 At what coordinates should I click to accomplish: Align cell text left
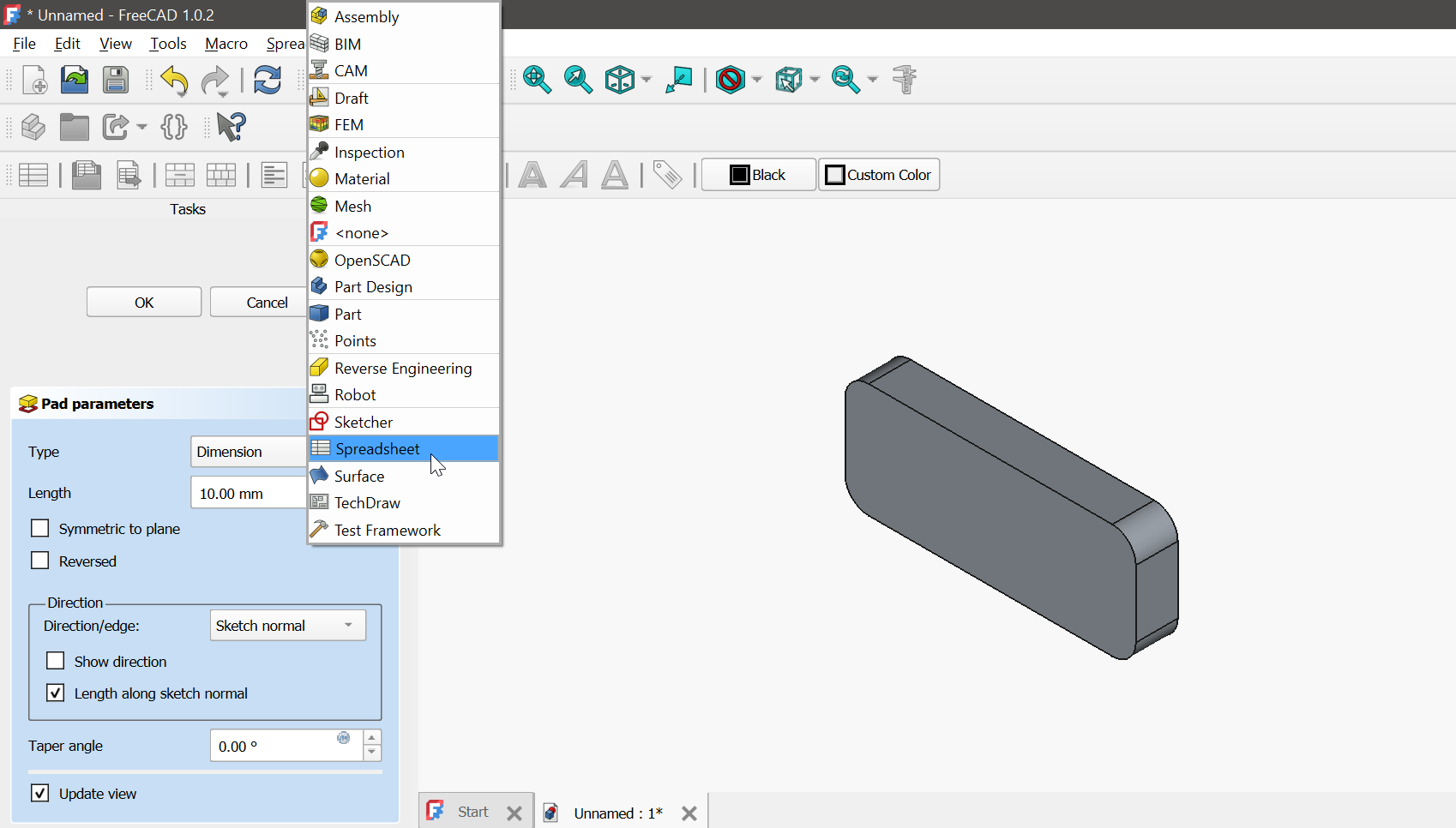point(274,175)
